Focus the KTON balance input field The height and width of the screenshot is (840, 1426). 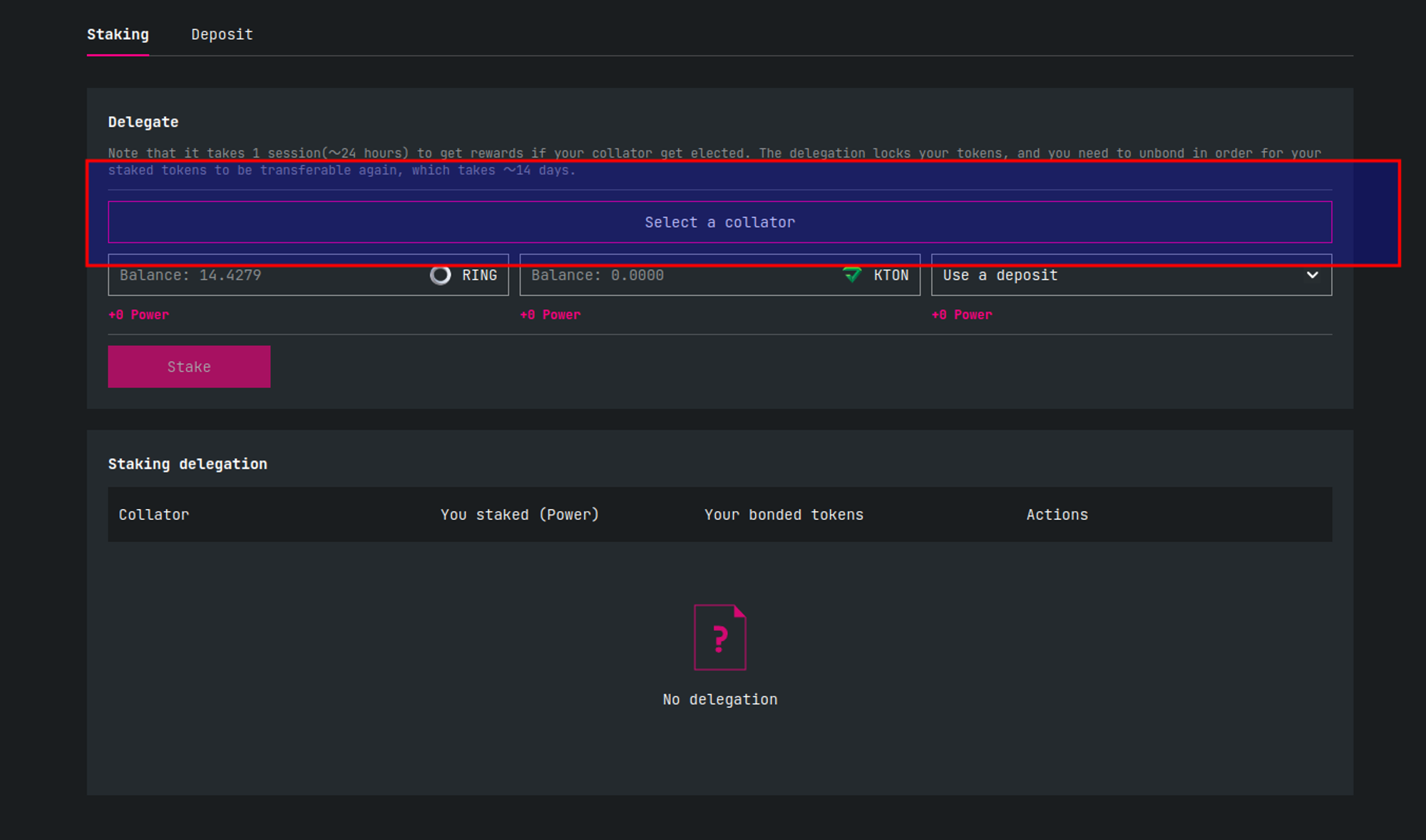(681, 275)
